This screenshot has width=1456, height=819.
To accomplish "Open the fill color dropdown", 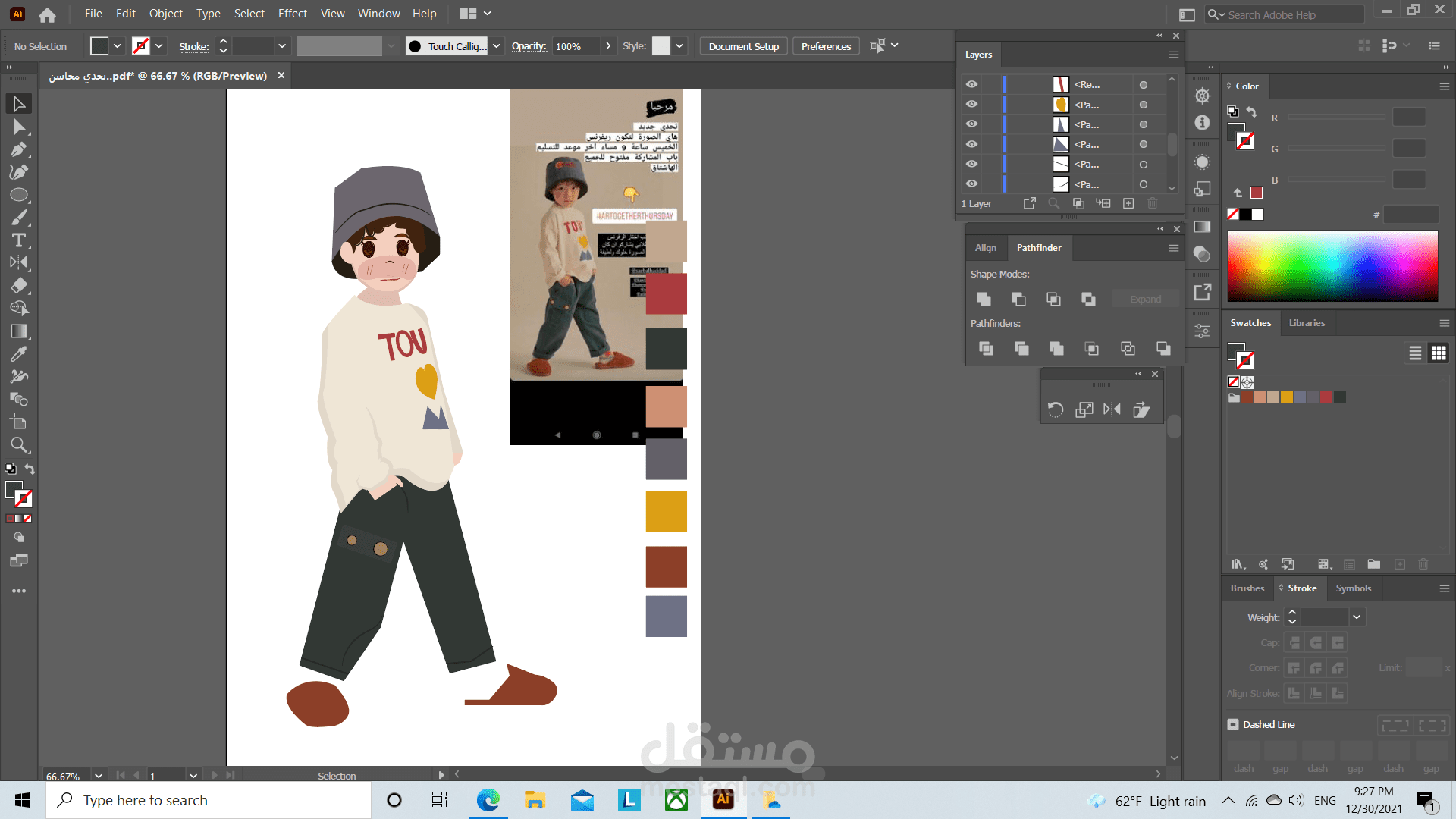I will click(118, 46).
